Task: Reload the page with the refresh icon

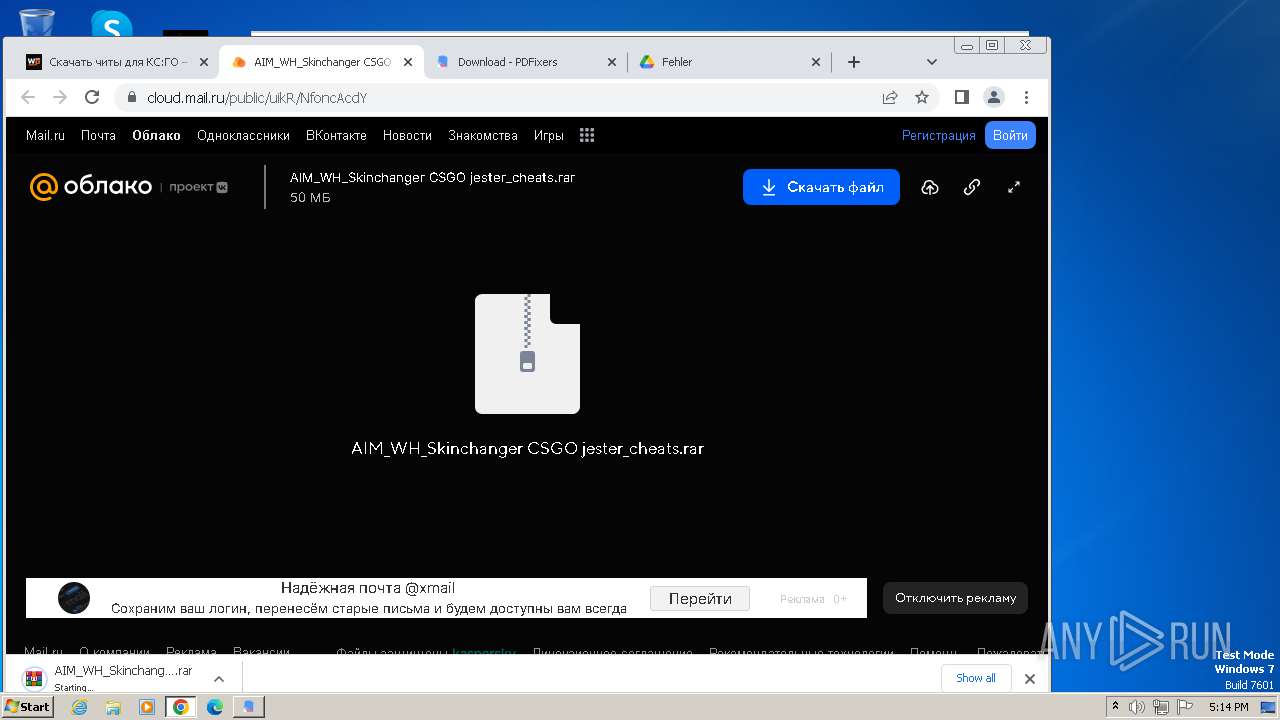Action: click(x=92, y=97)
